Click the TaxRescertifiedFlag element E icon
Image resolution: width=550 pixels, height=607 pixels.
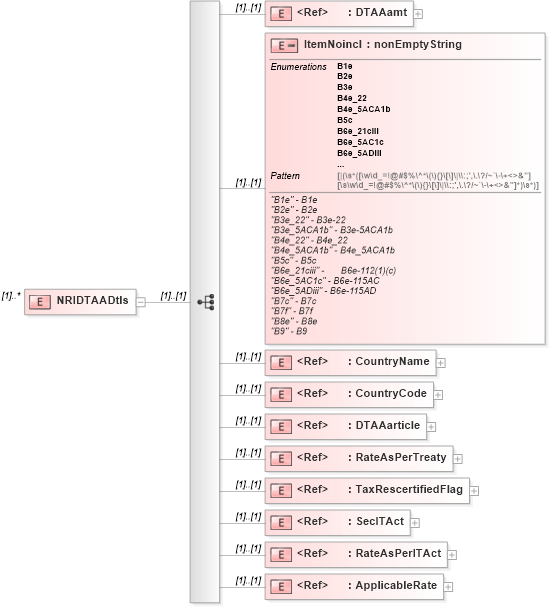pos(281,491)
